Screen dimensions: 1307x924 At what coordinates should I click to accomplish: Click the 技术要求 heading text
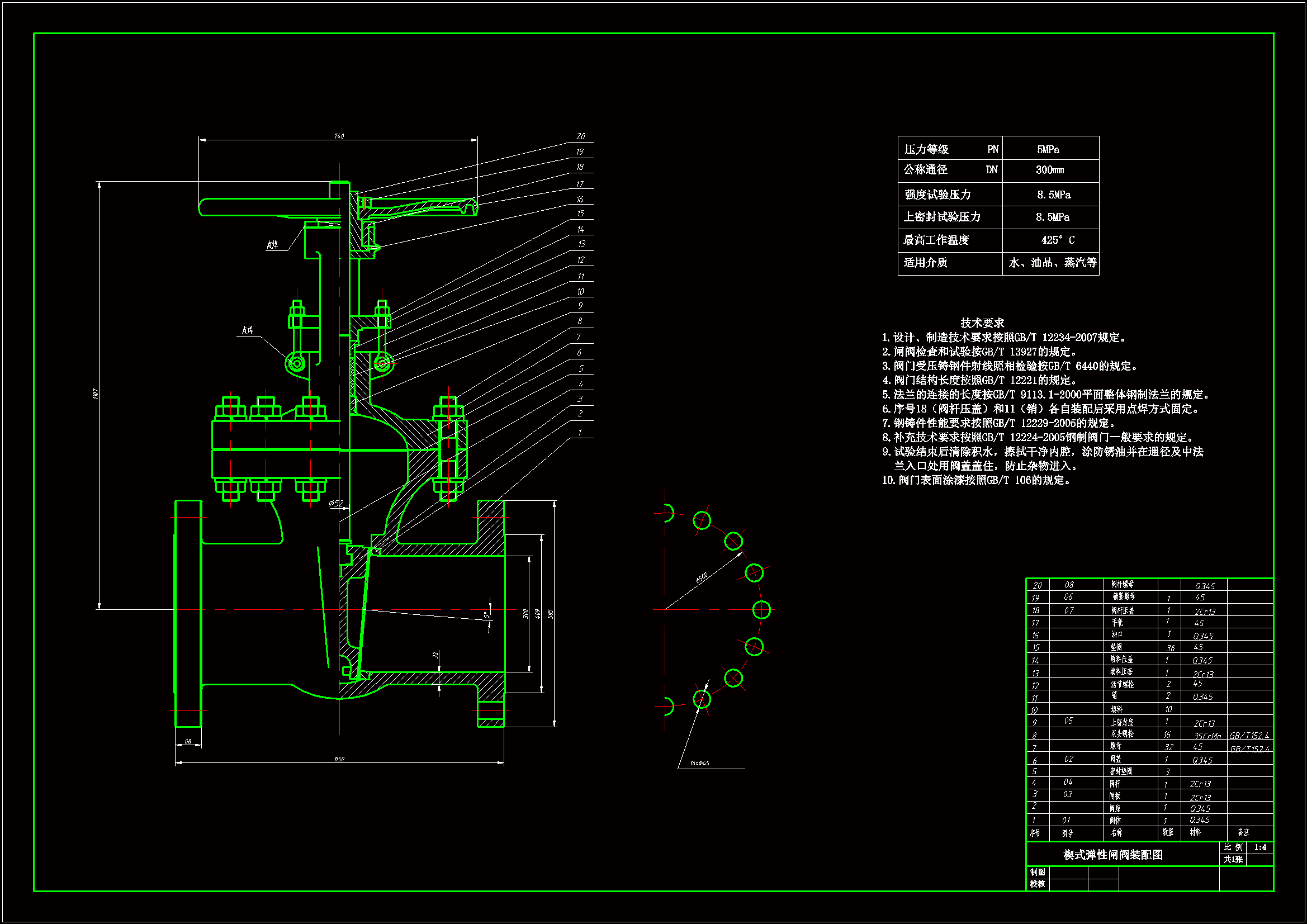coord(982,323)
